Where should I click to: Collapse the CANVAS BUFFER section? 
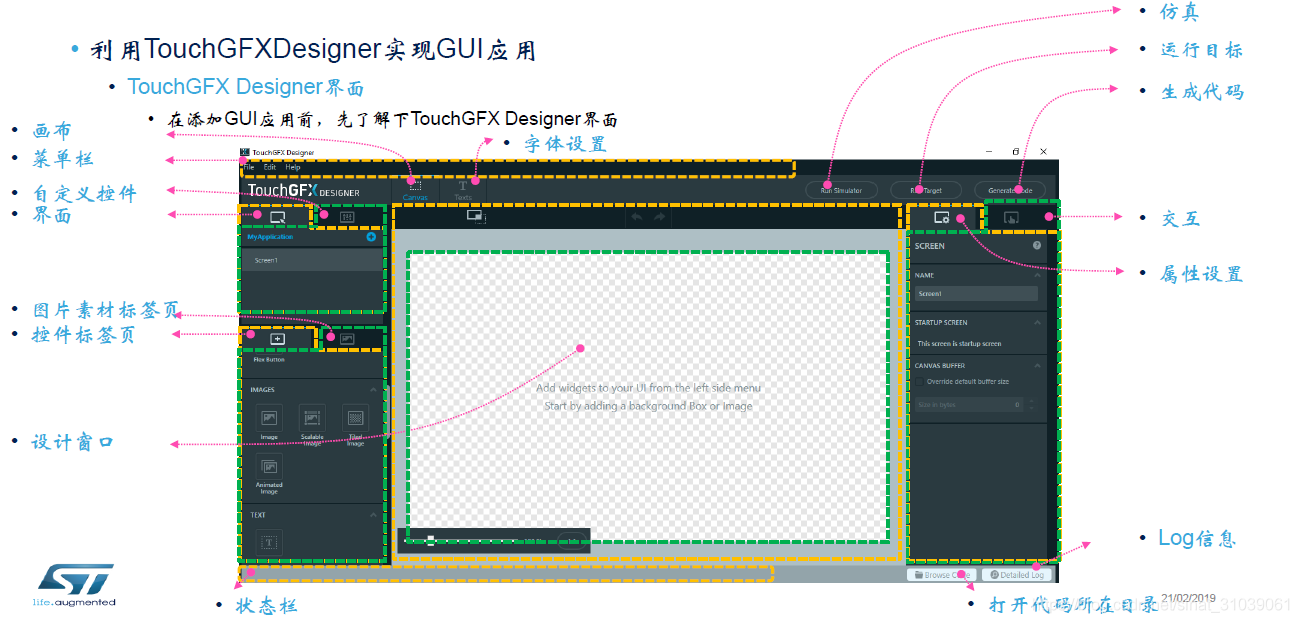(x=1037, y=366)
